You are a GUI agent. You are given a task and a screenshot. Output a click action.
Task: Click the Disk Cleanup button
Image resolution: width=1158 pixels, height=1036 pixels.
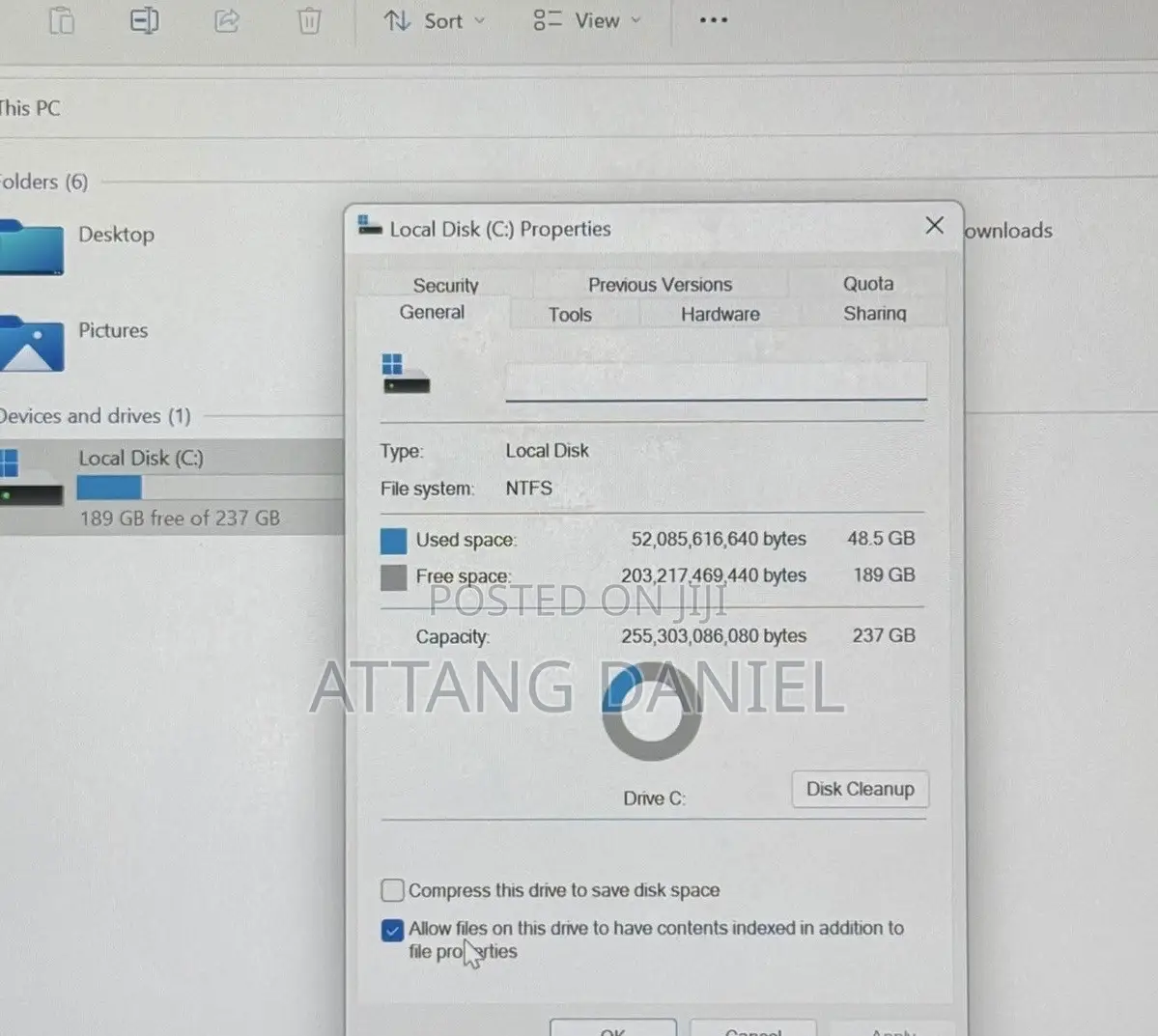pyautogui.click(x=860, y=790)
